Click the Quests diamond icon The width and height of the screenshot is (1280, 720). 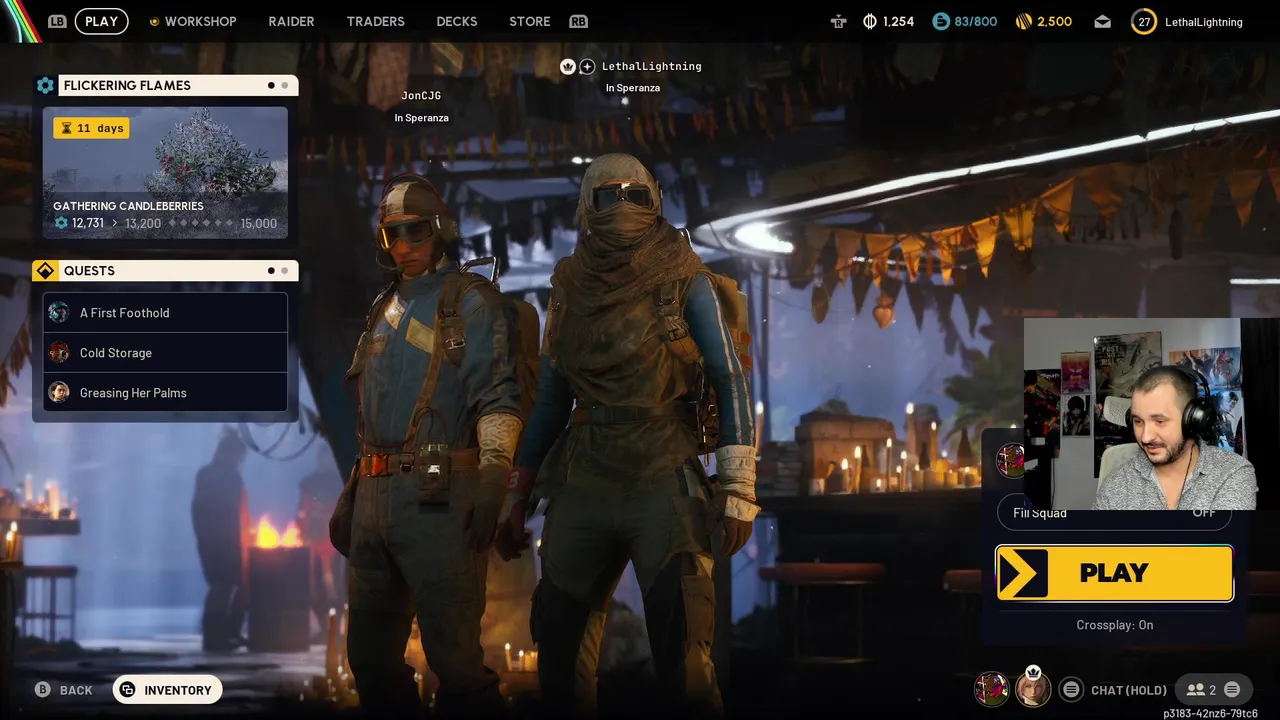(x=45, y=271)
